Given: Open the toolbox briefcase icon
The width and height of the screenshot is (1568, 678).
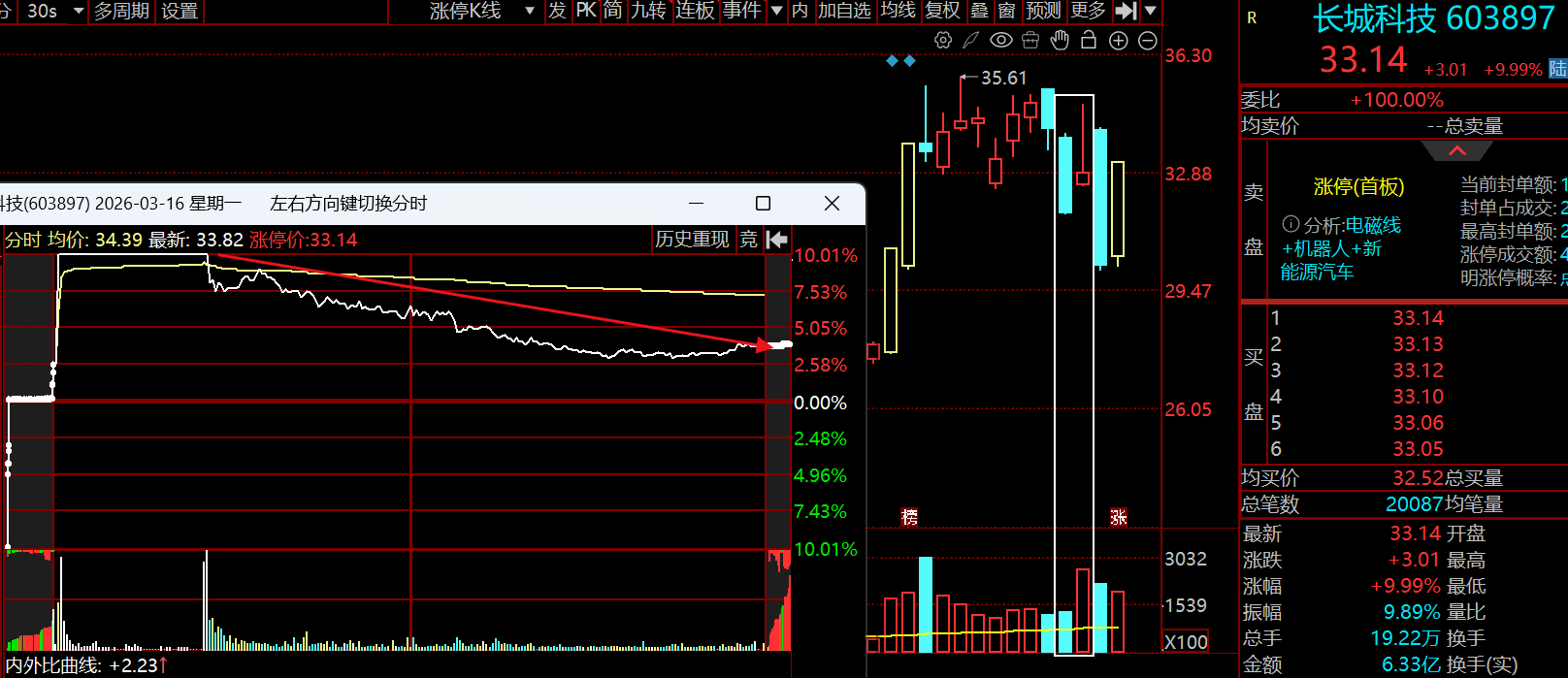Looking at the screenshot, I should pos(1030,40).
